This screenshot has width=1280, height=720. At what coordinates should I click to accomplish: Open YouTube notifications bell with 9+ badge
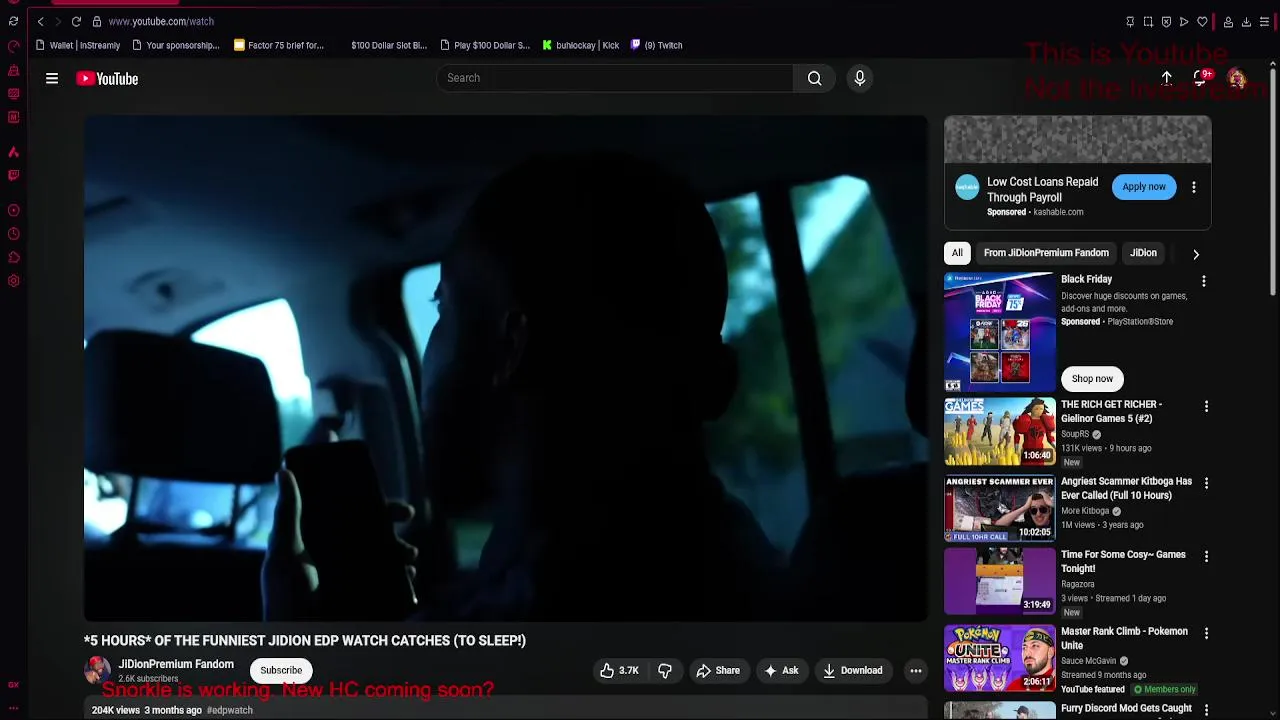[x=1201, y=78]
